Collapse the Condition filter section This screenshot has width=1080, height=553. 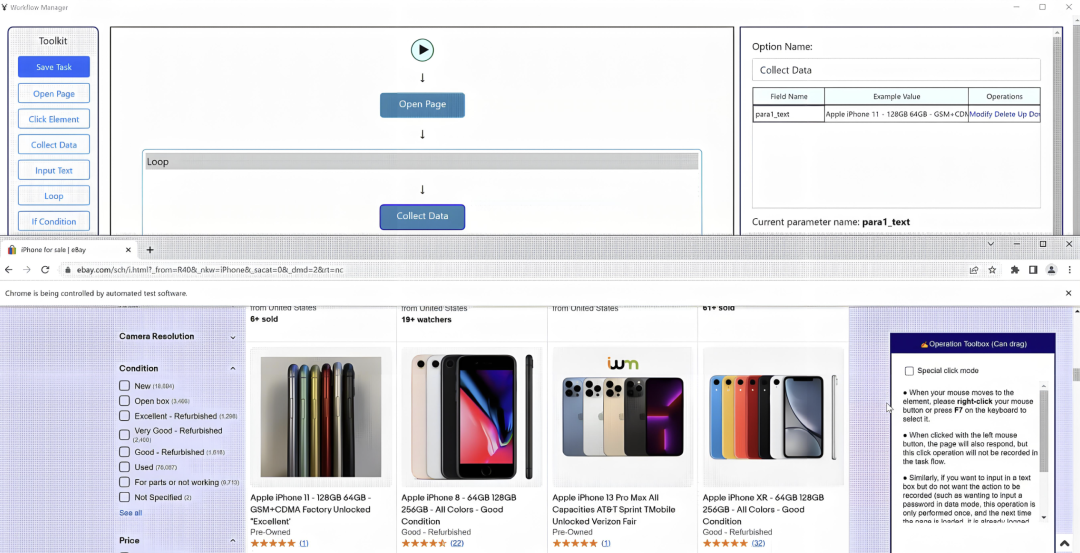pyautogui.click(x=233, y=369)
